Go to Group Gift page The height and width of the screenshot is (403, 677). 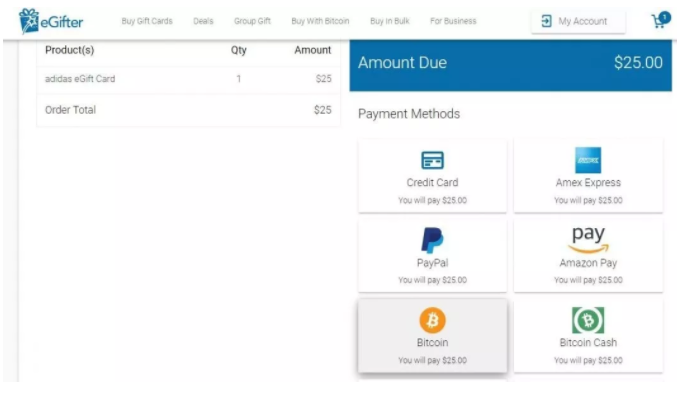[252, 21]
